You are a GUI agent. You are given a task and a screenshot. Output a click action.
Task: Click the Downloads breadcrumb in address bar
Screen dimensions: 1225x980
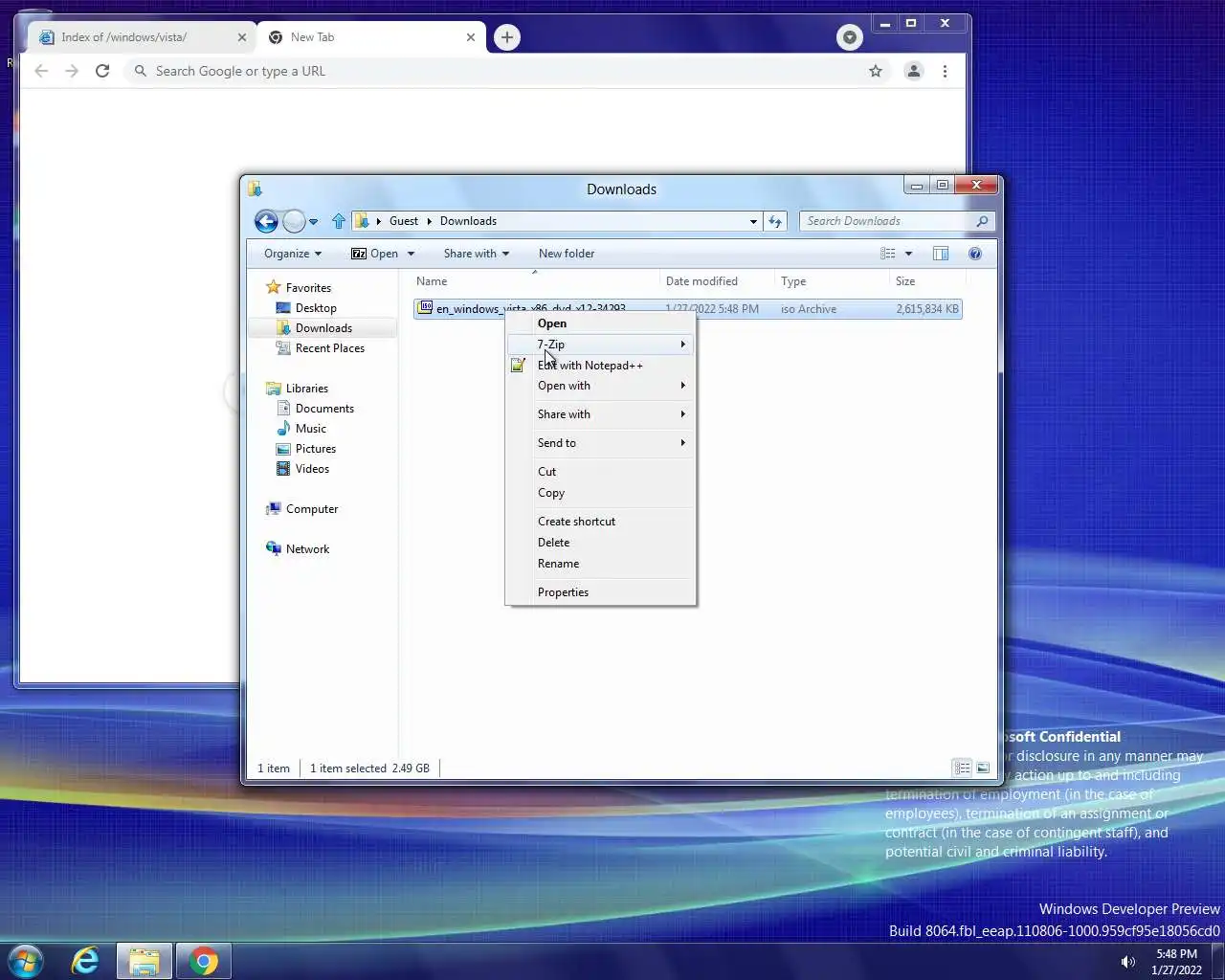[468, 221]
